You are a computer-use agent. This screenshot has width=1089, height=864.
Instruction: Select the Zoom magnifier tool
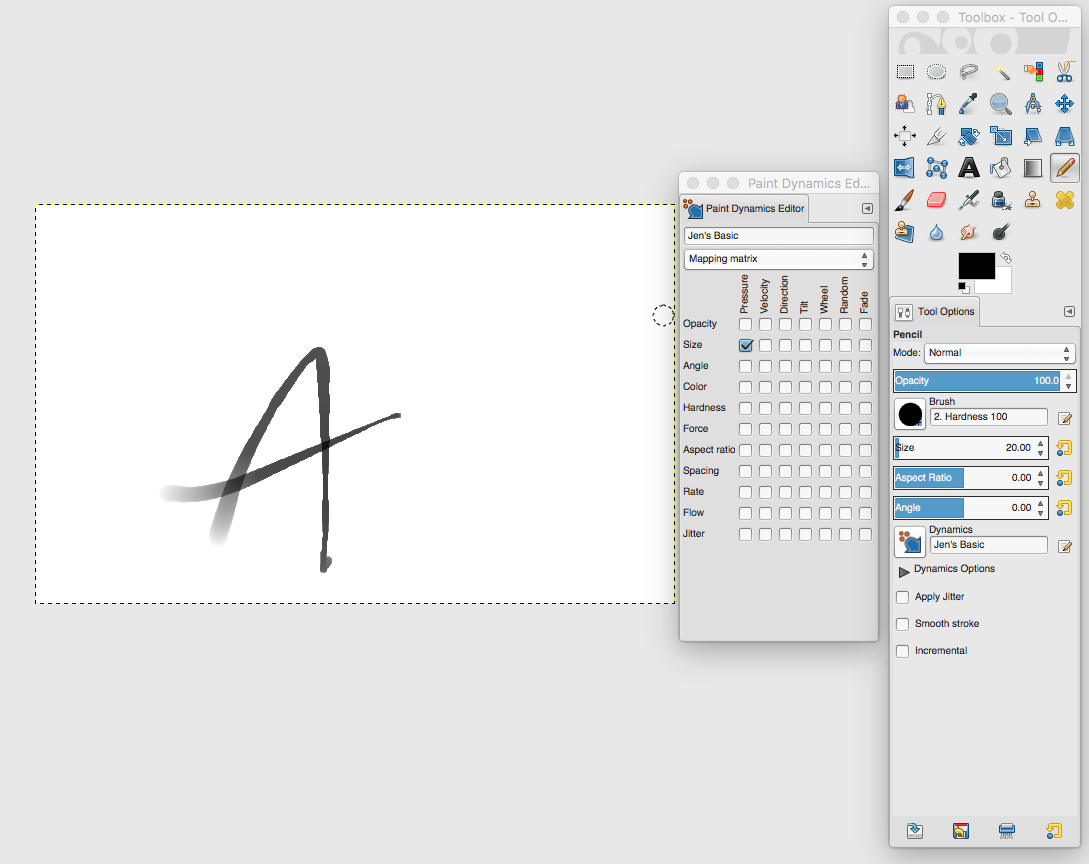pyautogui.click(x=1001, y=104)
